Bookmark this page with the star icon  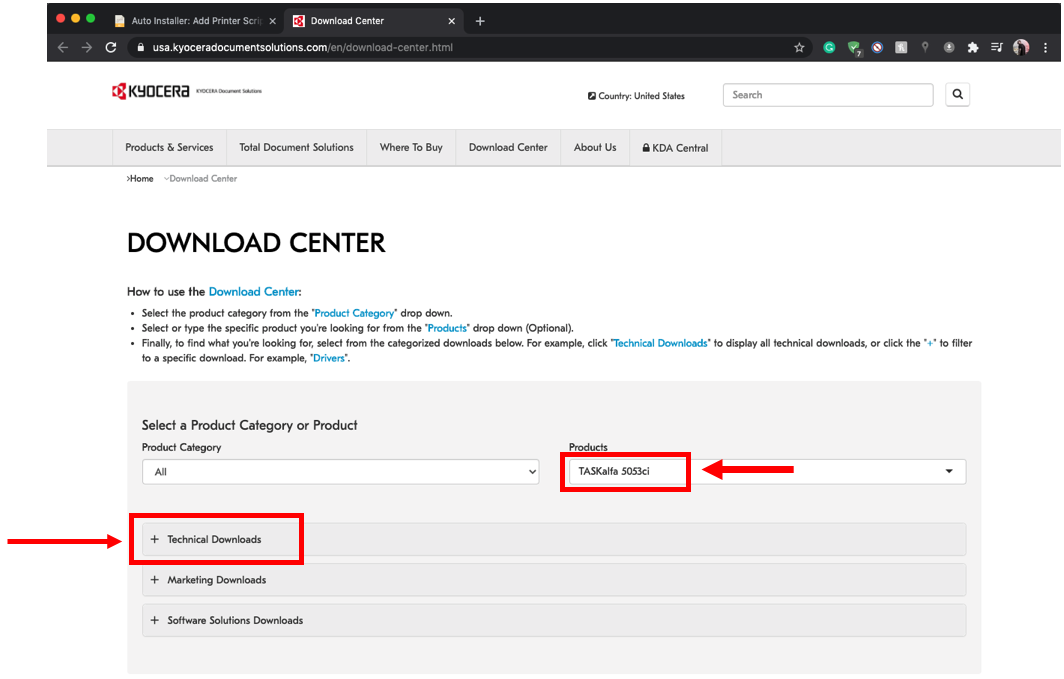coord(799,47)
